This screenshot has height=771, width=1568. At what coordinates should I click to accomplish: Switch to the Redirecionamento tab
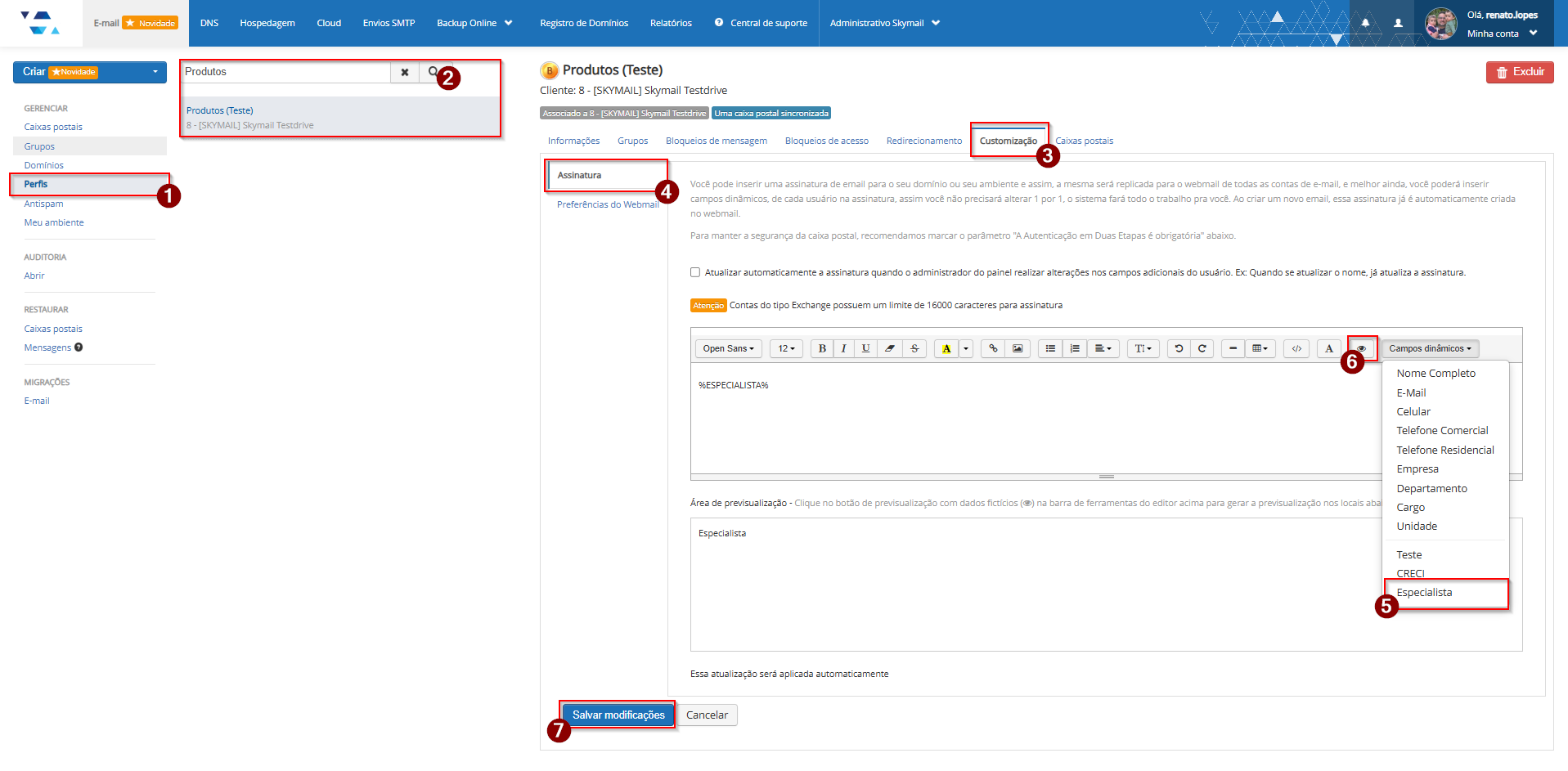[923, 141]
